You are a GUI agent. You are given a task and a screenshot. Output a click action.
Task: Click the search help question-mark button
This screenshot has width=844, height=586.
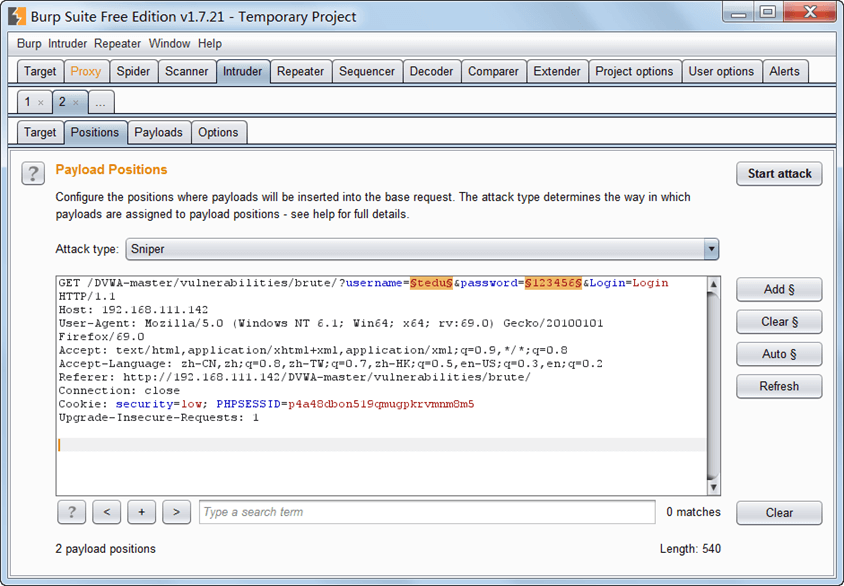coord(71,512)
